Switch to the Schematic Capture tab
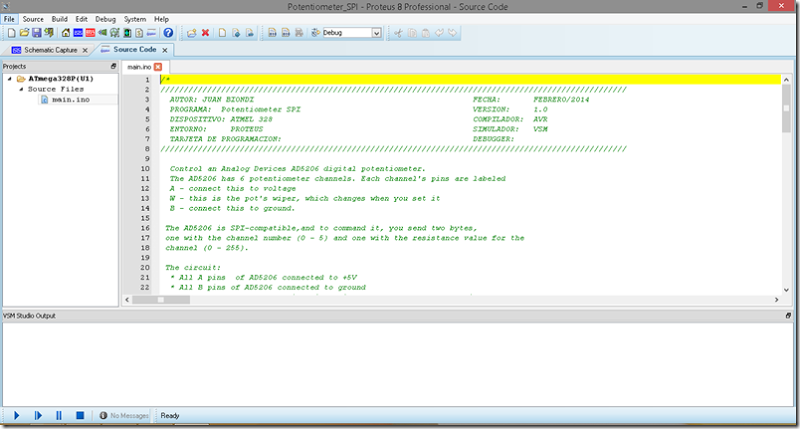 click(51, 50)
